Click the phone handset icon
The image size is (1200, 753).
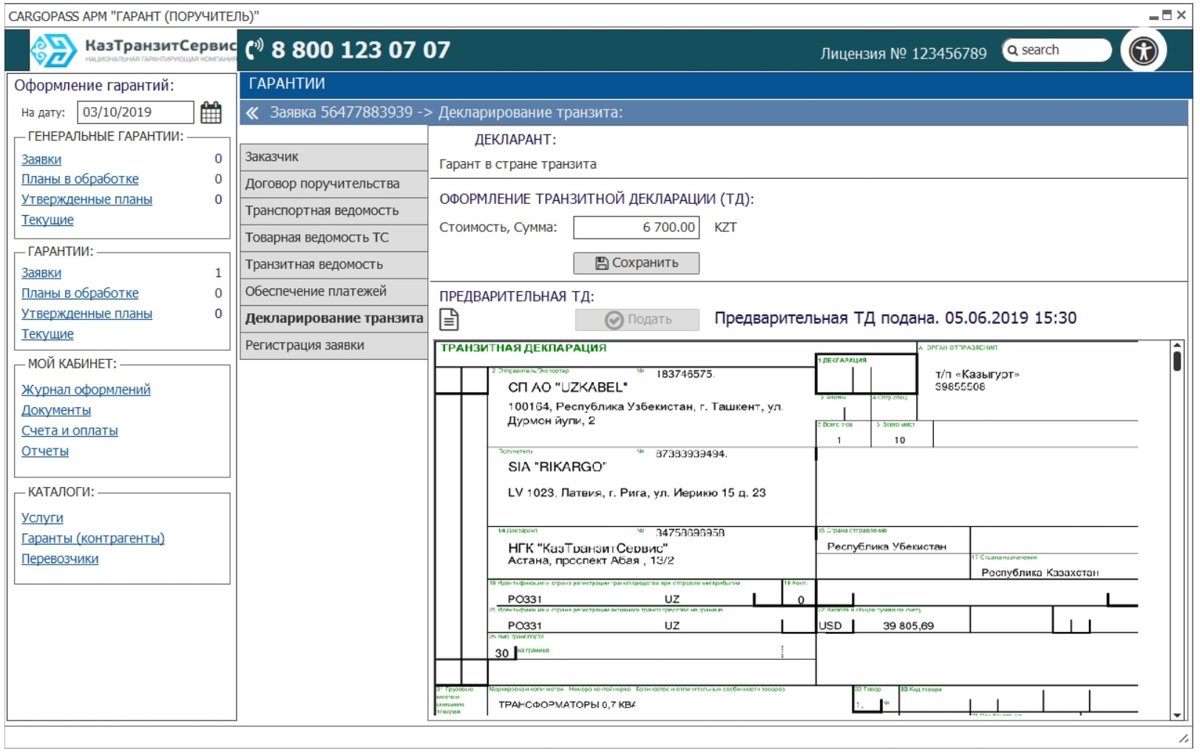coord(254,50)
